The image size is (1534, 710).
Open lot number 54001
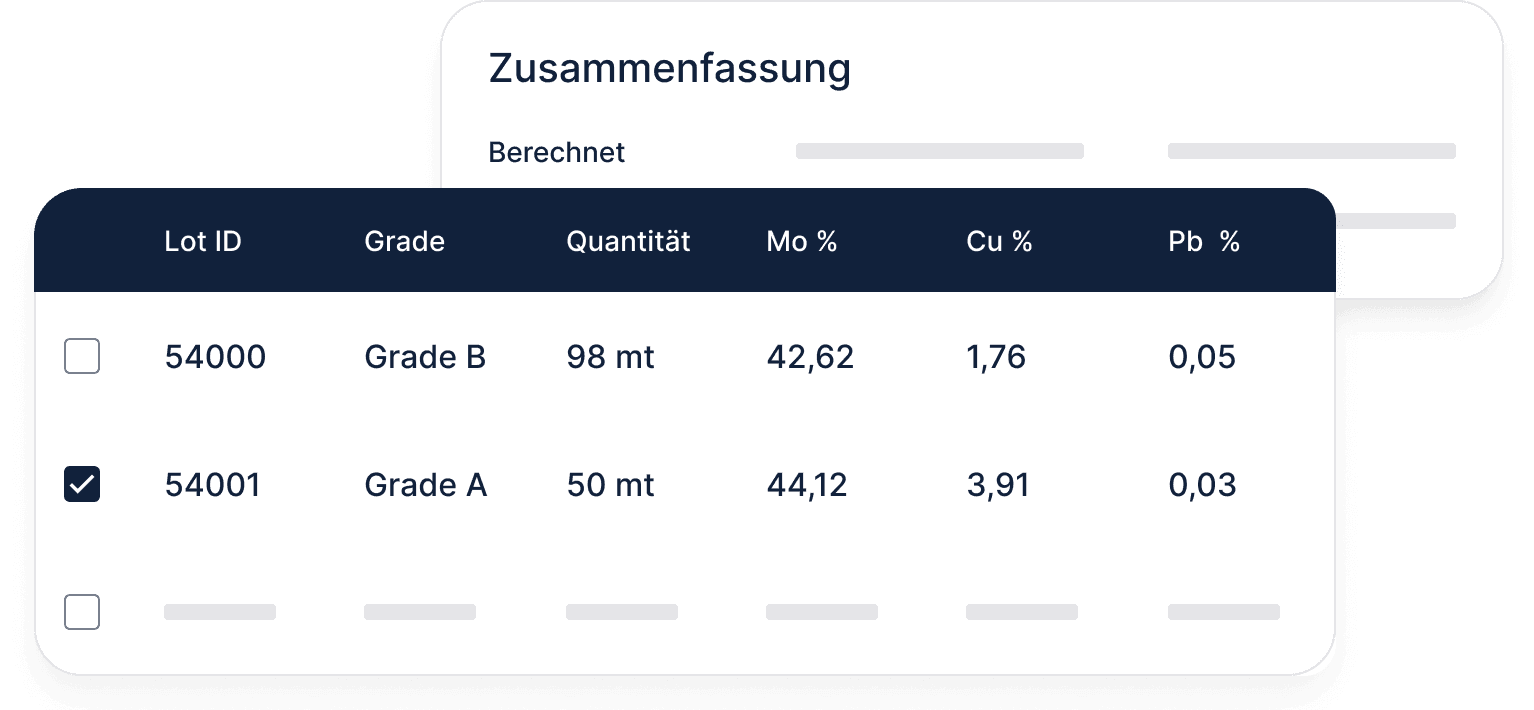point(212,485)
